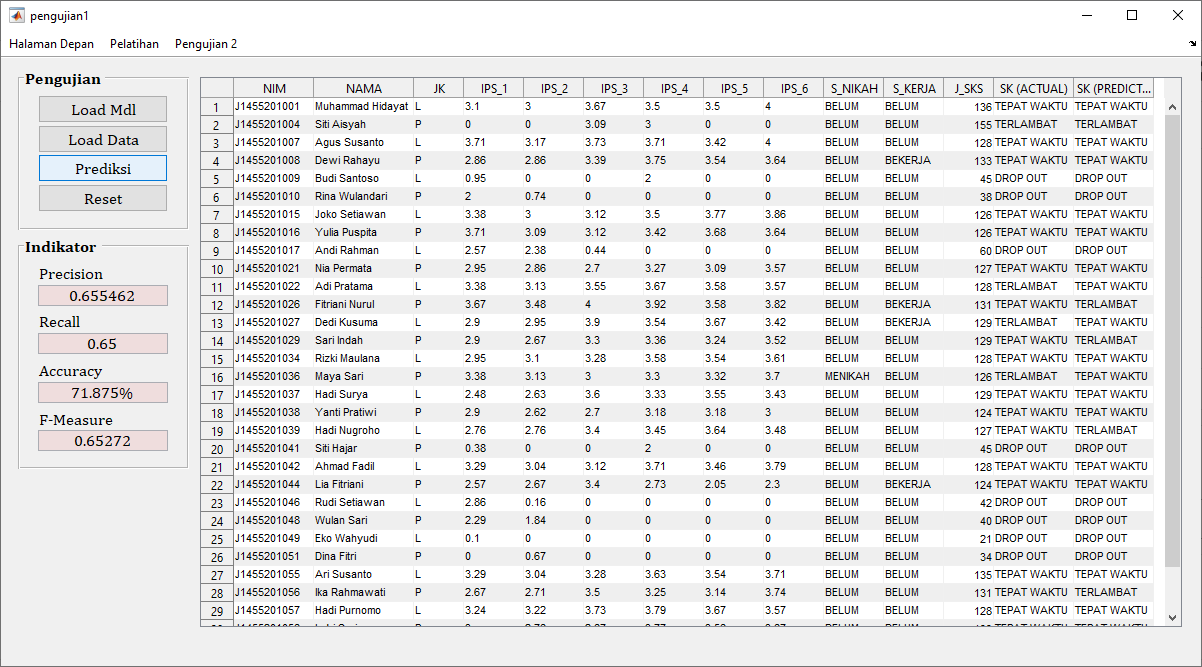Click the table scrollbar down arrow

click(x=1173, y=618)
